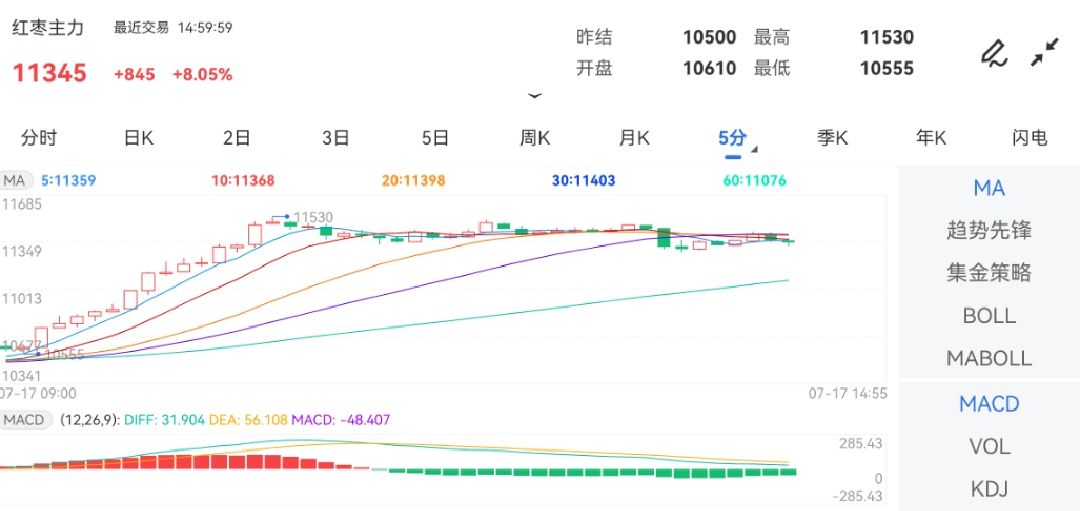
Task: Expand the quote details chevron
Action: (534, 96)
